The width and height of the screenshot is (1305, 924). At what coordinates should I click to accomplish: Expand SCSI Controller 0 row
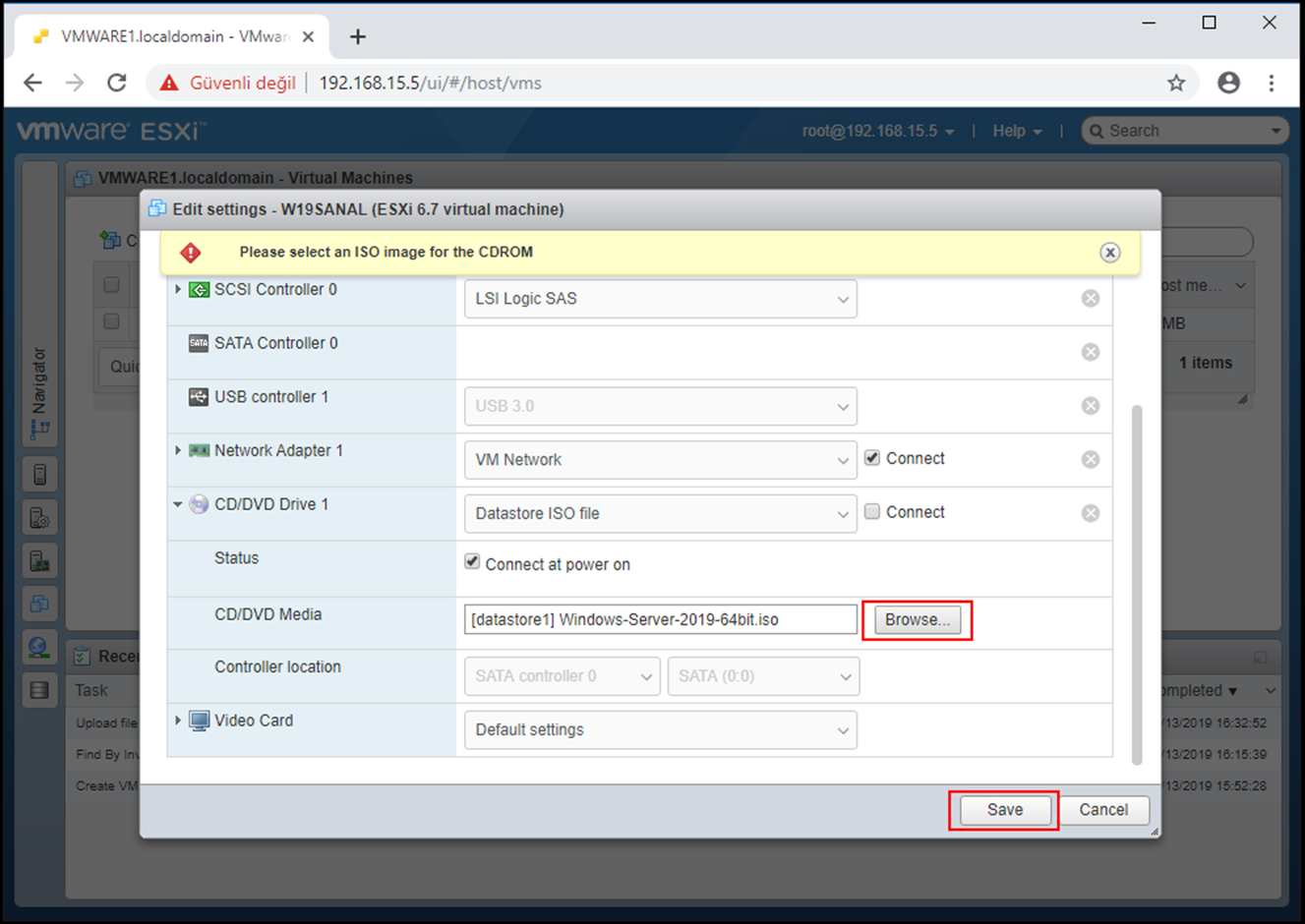pos(178,289)
